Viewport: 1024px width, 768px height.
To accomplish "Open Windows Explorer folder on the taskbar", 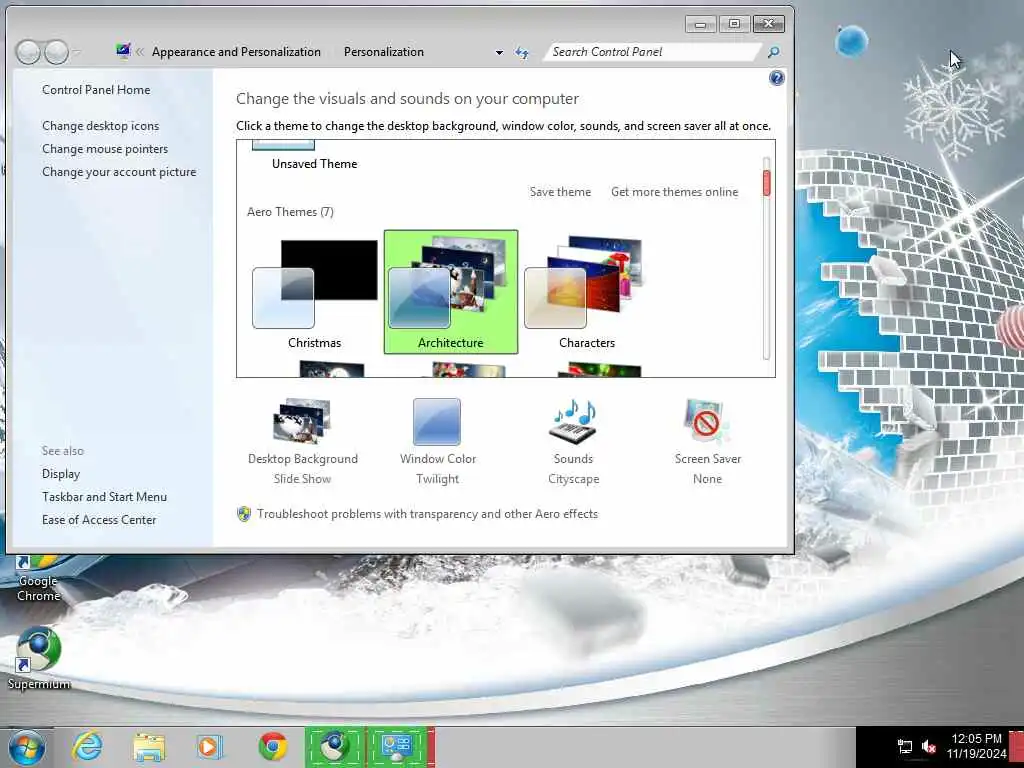I will pos(149,746).
